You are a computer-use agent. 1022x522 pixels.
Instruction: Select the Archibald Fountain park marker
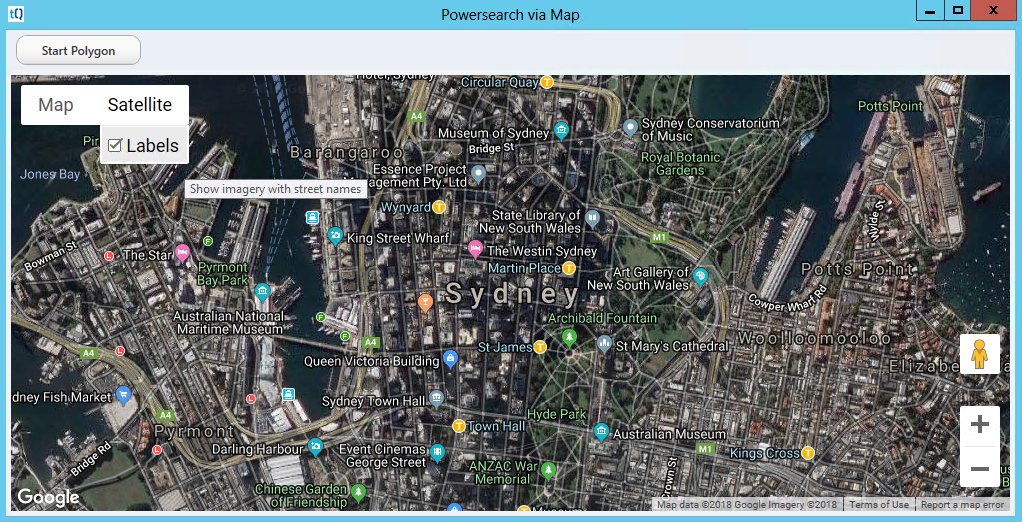570,336
